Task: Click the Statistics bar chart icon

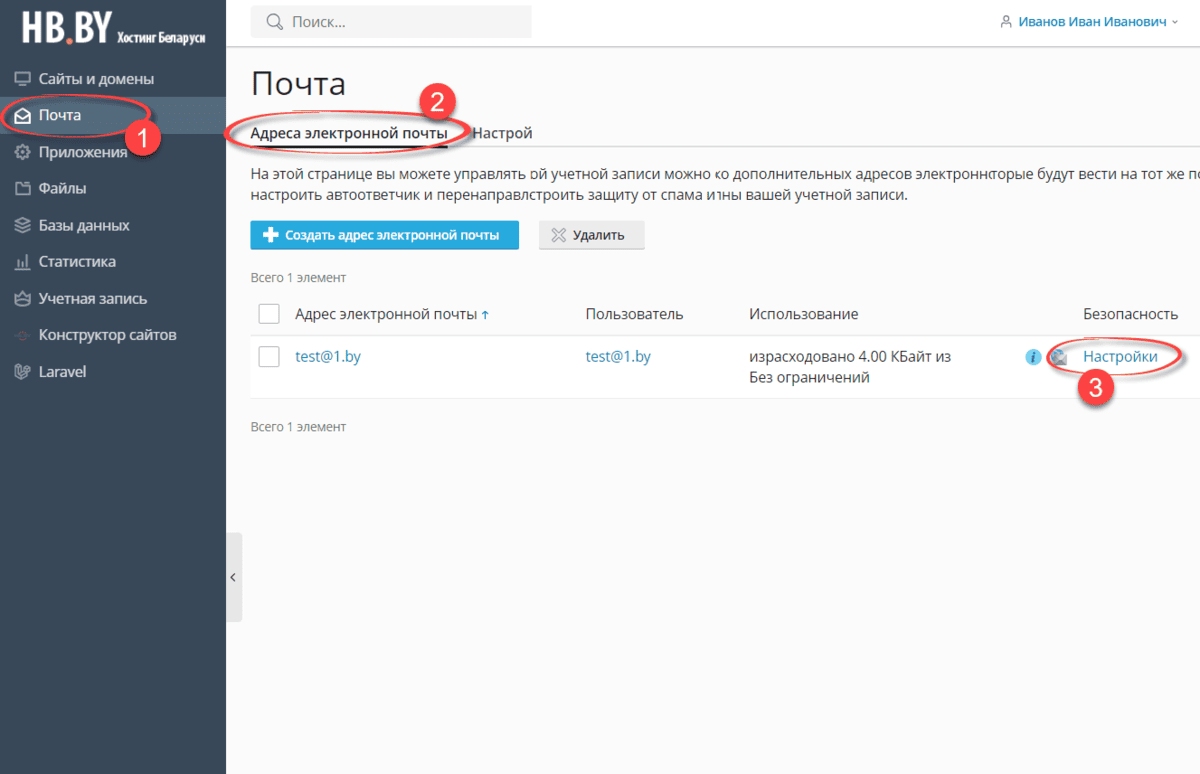Action: (22, 262)
